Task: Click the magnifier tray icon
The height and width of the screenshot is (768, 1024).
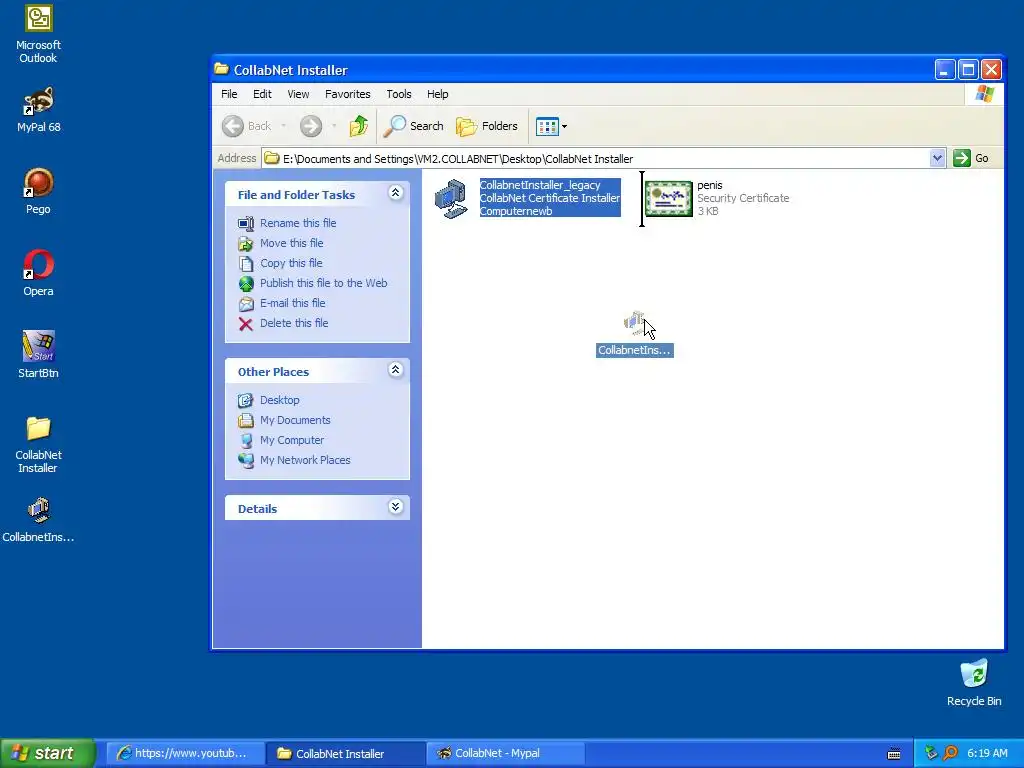Action: [950, 753]
